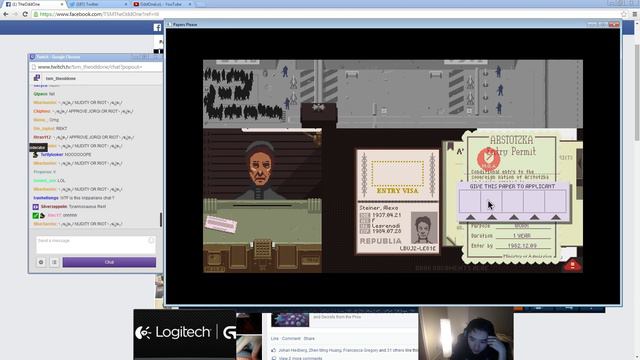This screenshot has height=360, width=640.
Task: Click the Like link under the Facebook post
Action: tap(275, 338)
